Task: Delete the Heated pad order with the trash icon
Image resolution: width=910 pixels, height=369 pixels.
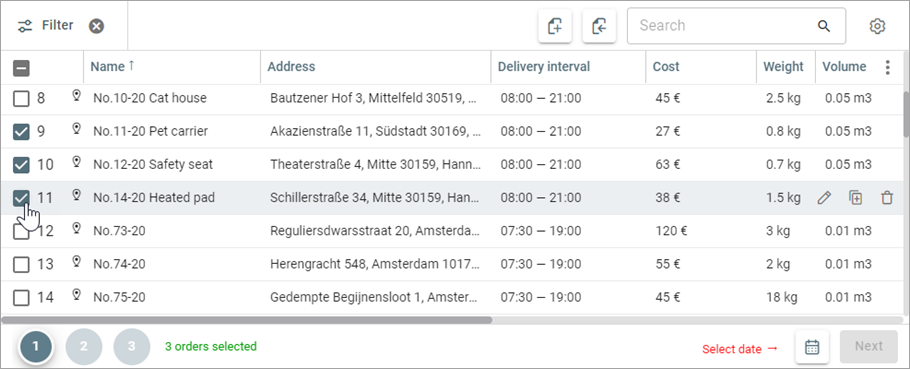Action: click(x=887, y=198)
